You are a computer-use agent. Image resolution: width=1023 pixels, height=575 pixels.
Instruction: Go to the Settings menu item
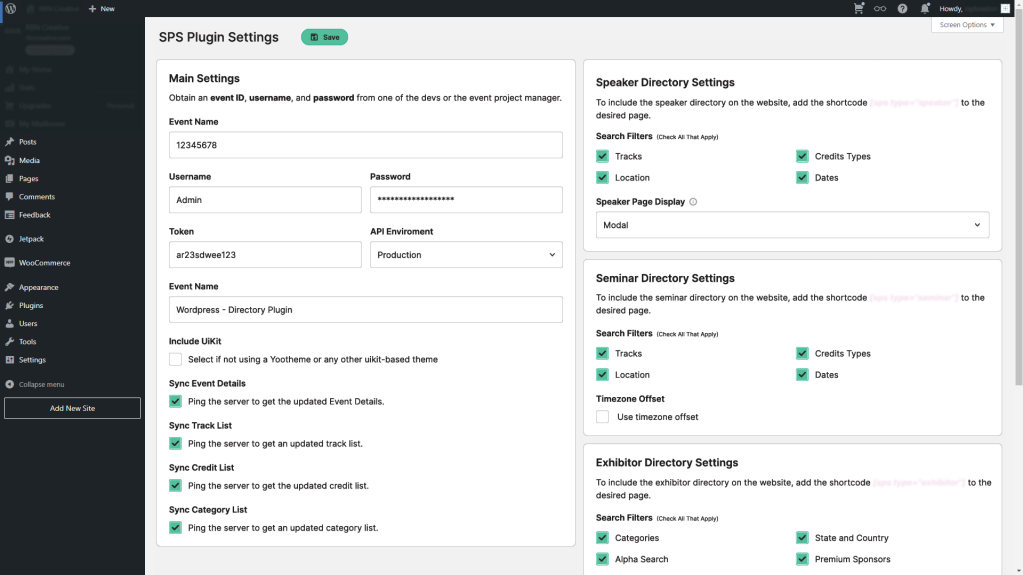(x=32, y=360)
